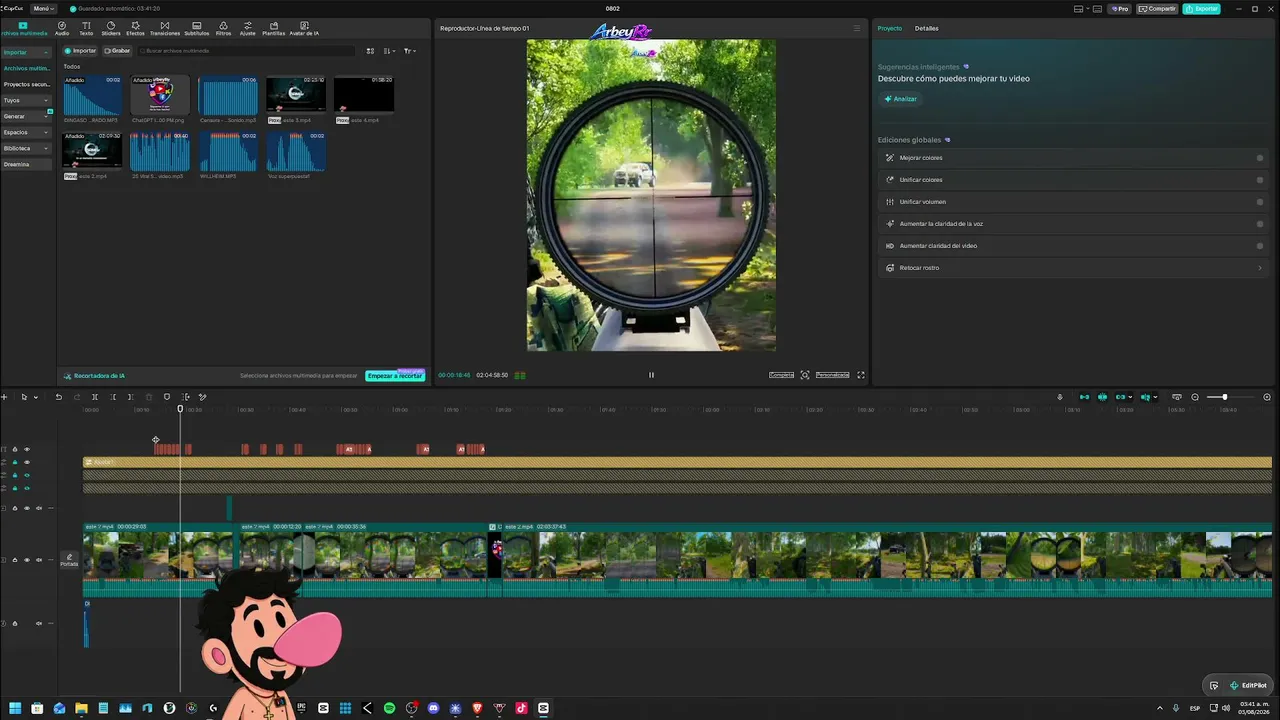
Task: Click the Exportar button
Action: pyautogui.click(x=1201, y=9)
